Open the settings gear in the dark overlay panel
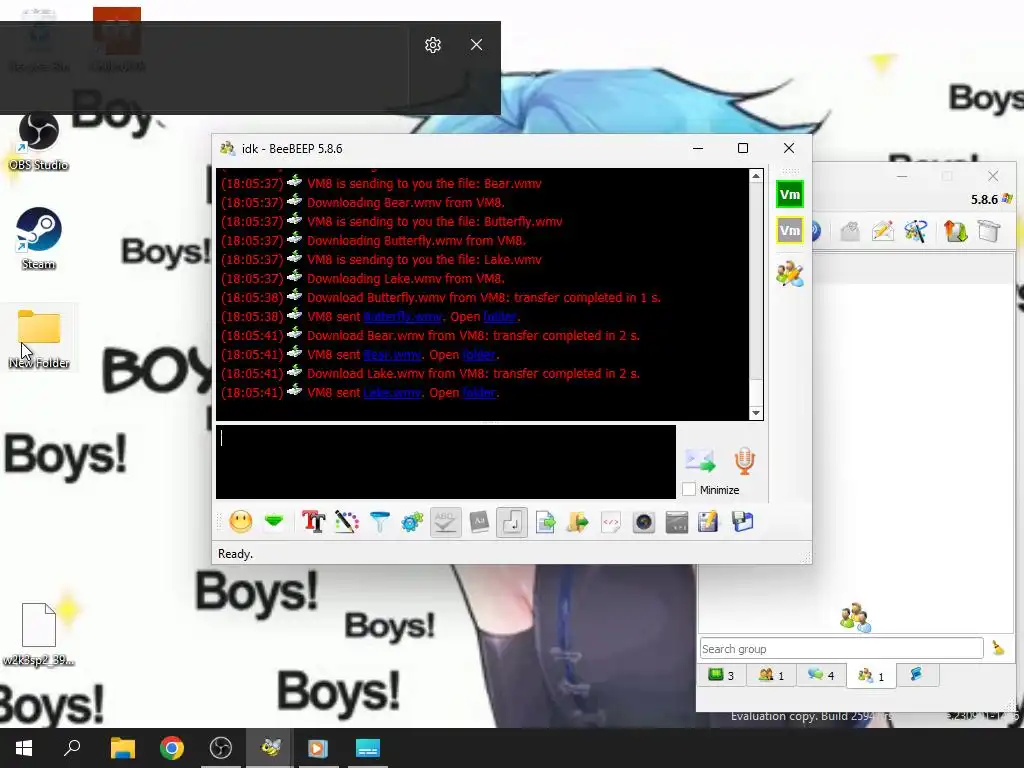The height and width of the screenshot is (768, 1024). 433,44
